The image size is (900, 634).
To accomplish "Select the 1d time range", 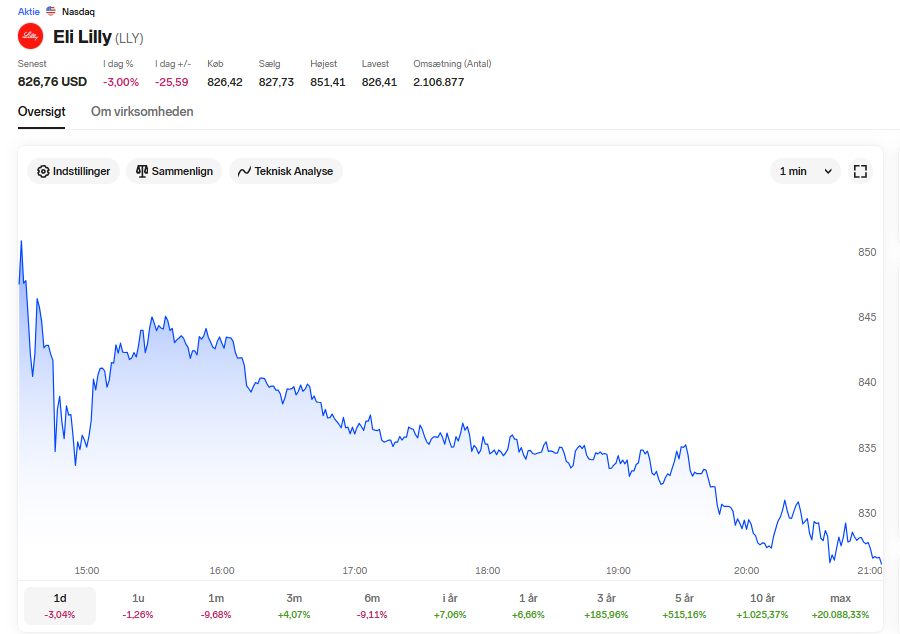I will 60,606.
